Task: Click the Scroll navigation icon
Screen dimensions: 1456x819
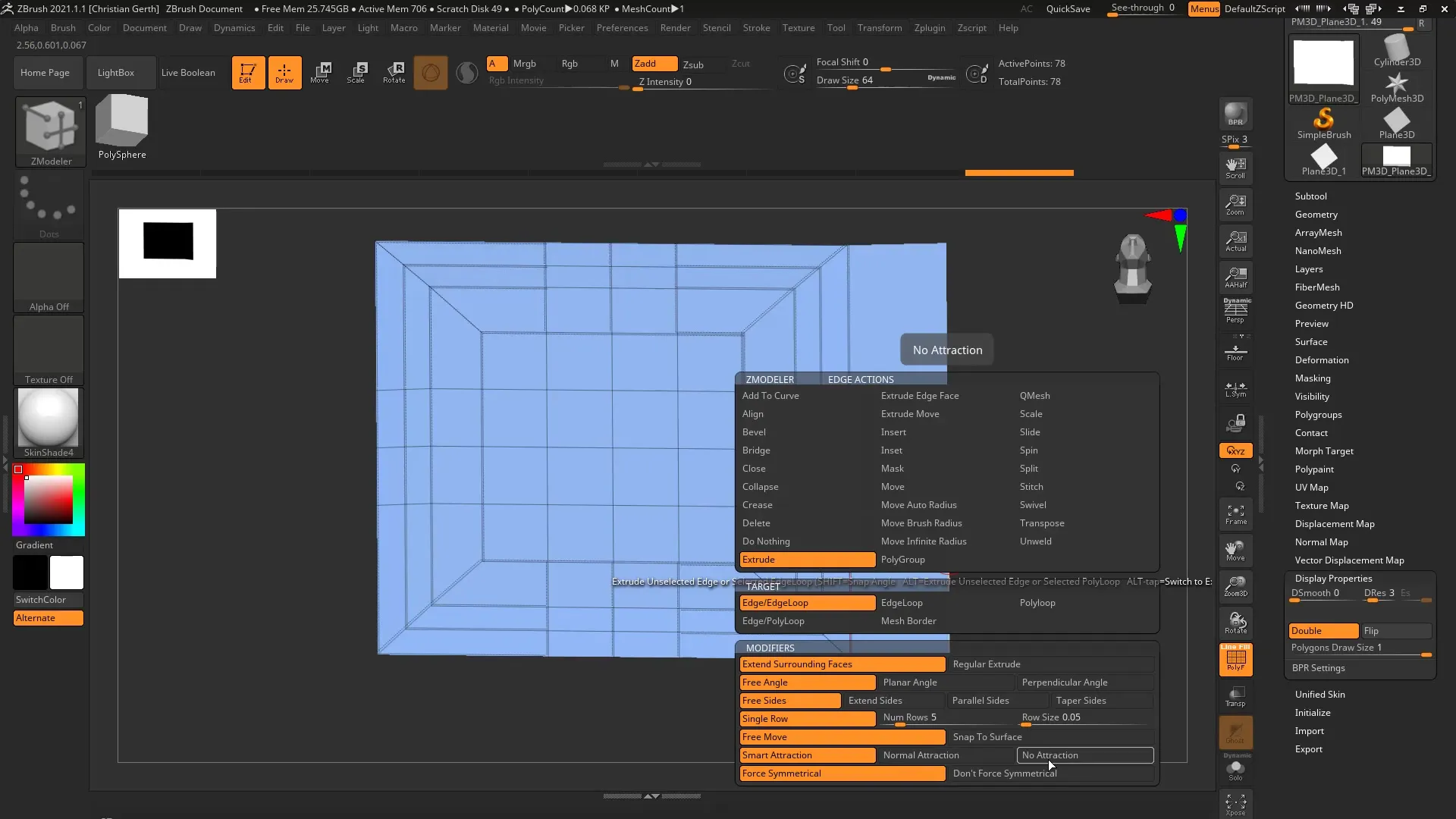Action: (x=1235, y=168)
